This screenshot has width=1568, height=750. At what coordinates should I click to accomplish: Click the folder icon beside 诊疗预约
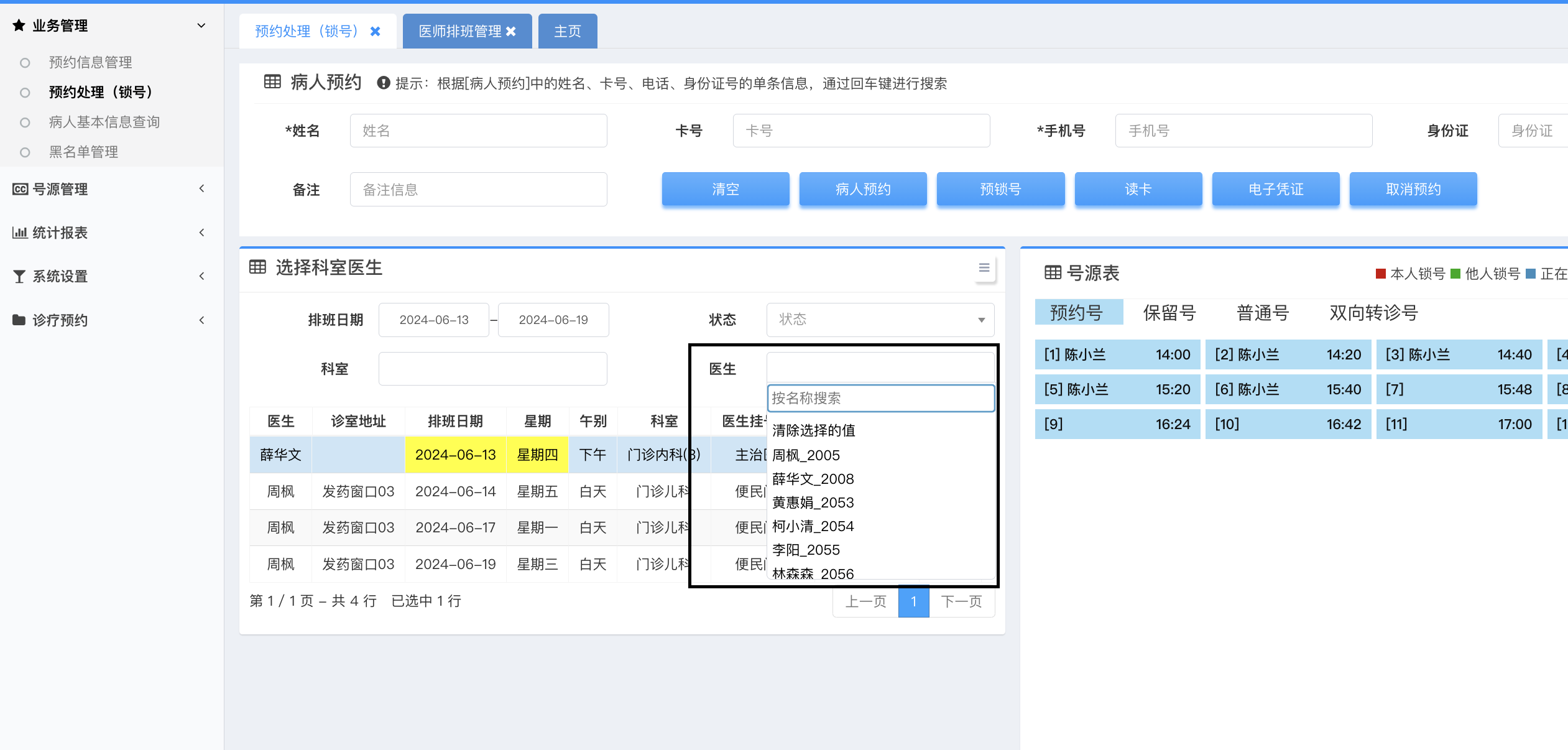[19, 320]
